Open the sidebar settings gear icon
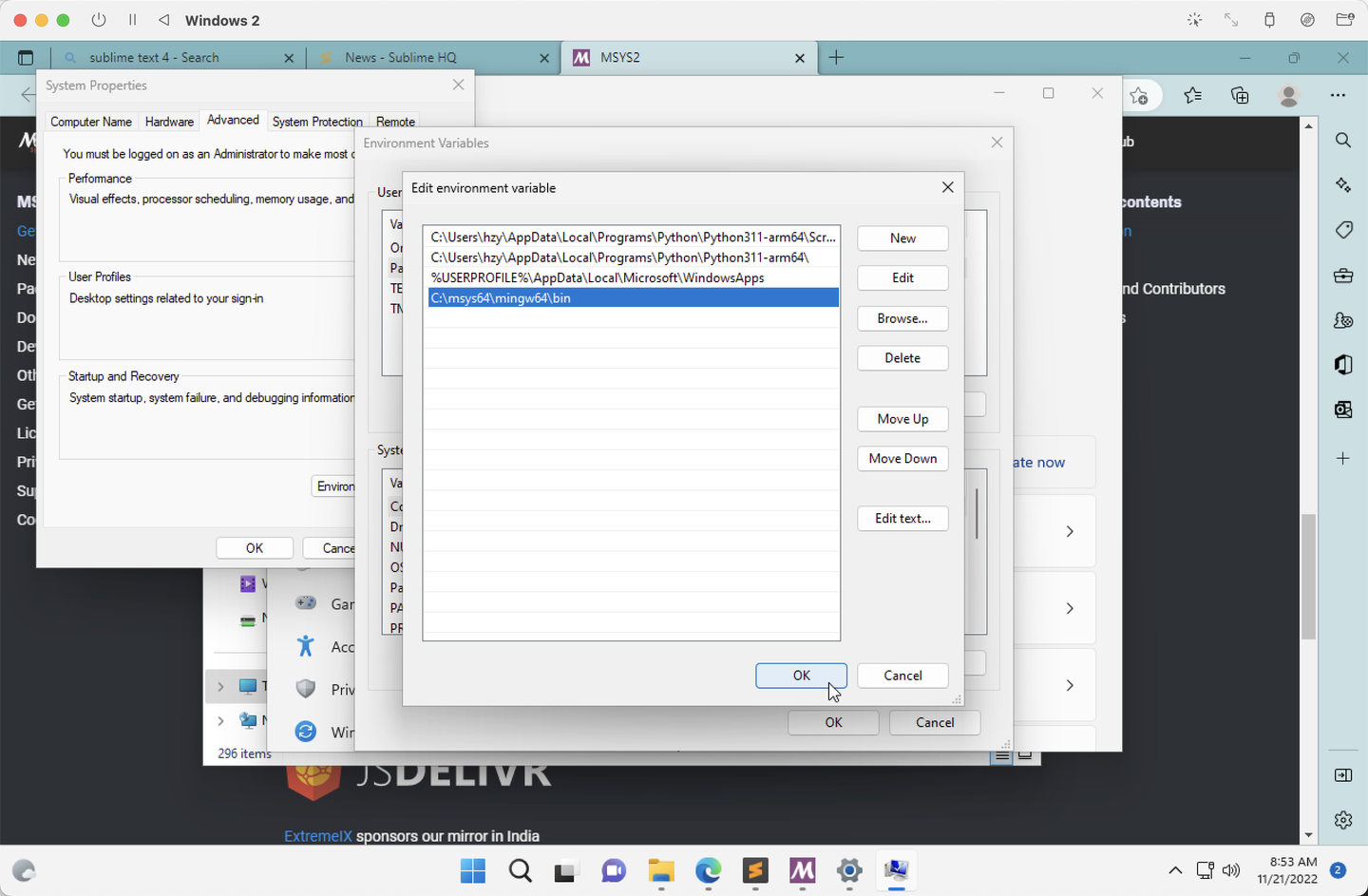The image size is (1368, 896). (x=1342, y=819)
